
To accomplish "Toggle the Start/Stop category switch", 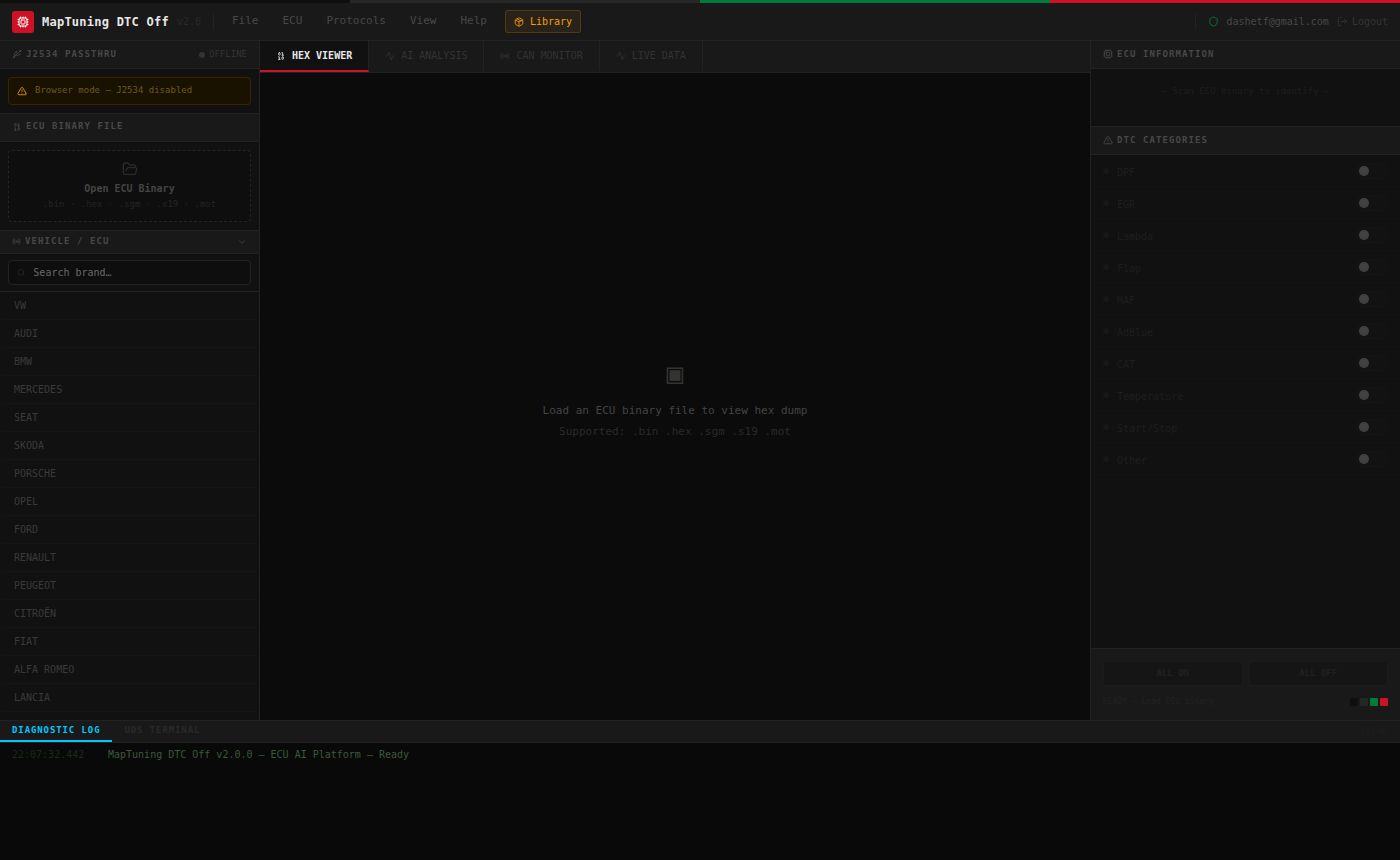I will pos(1372,427).
